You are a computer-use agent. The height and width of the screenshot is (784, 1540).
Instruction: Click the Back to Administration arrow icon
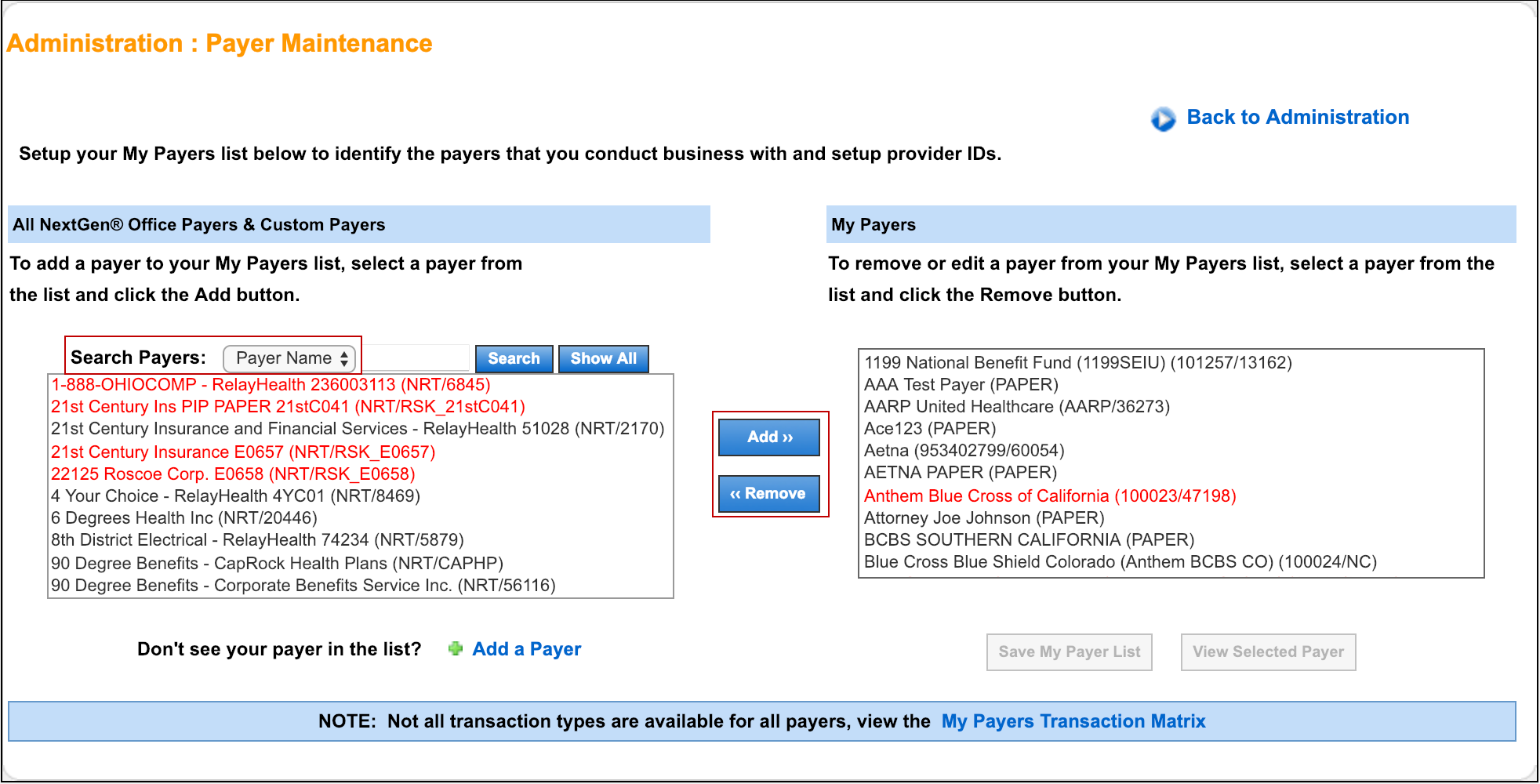tap(1164, 118)
